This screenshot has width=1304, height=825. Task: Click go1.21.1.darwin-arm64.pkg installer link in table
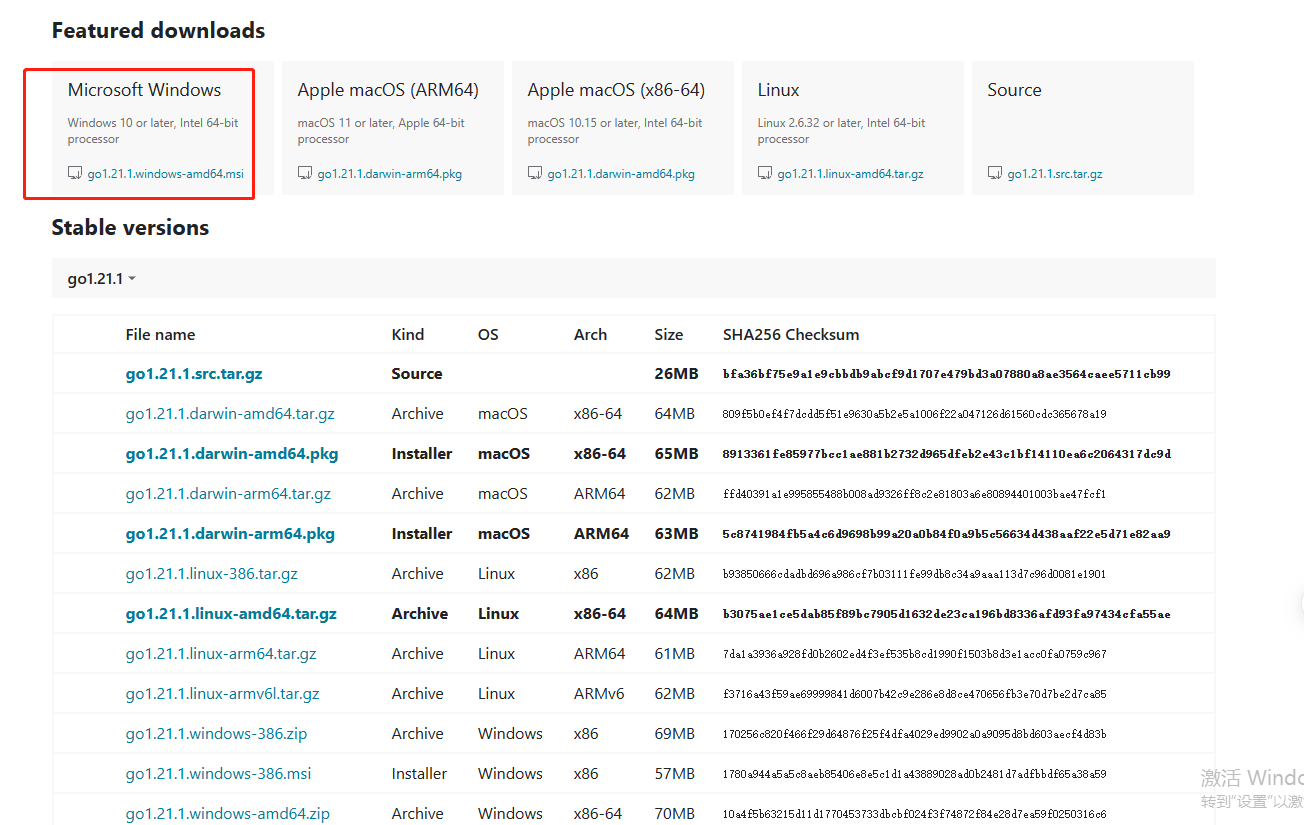click(230, 534)
